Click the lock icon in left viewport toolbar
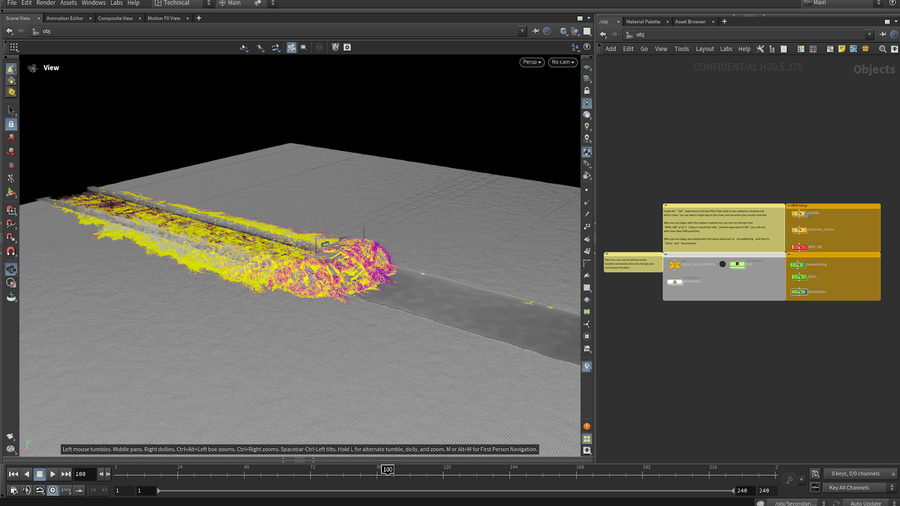 11,124
